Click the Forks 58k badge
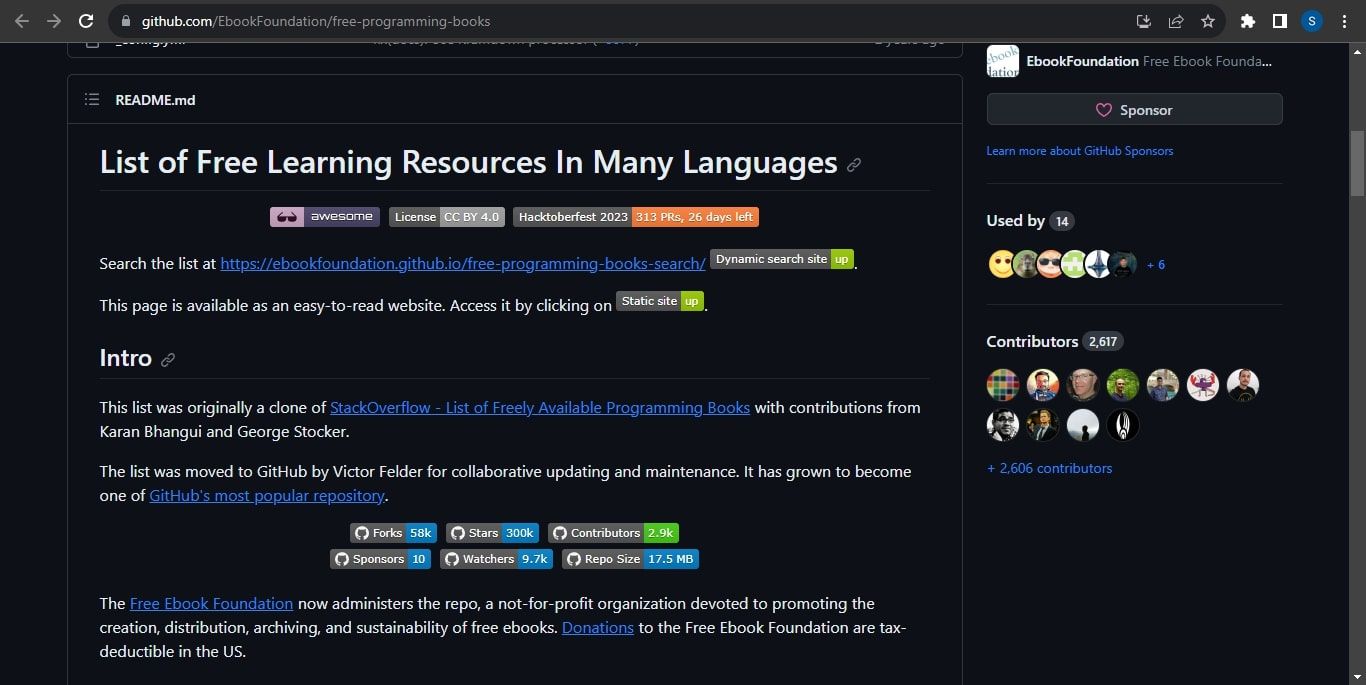The width and height of the screenshot is (1366, 685). [x=392, y=532]
